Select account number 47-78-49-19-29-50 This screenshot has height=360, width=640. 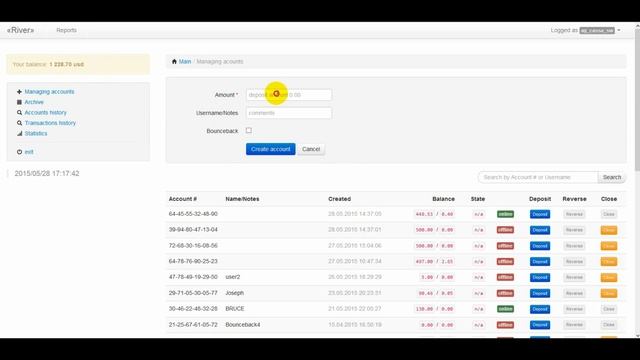coord(193,277)
